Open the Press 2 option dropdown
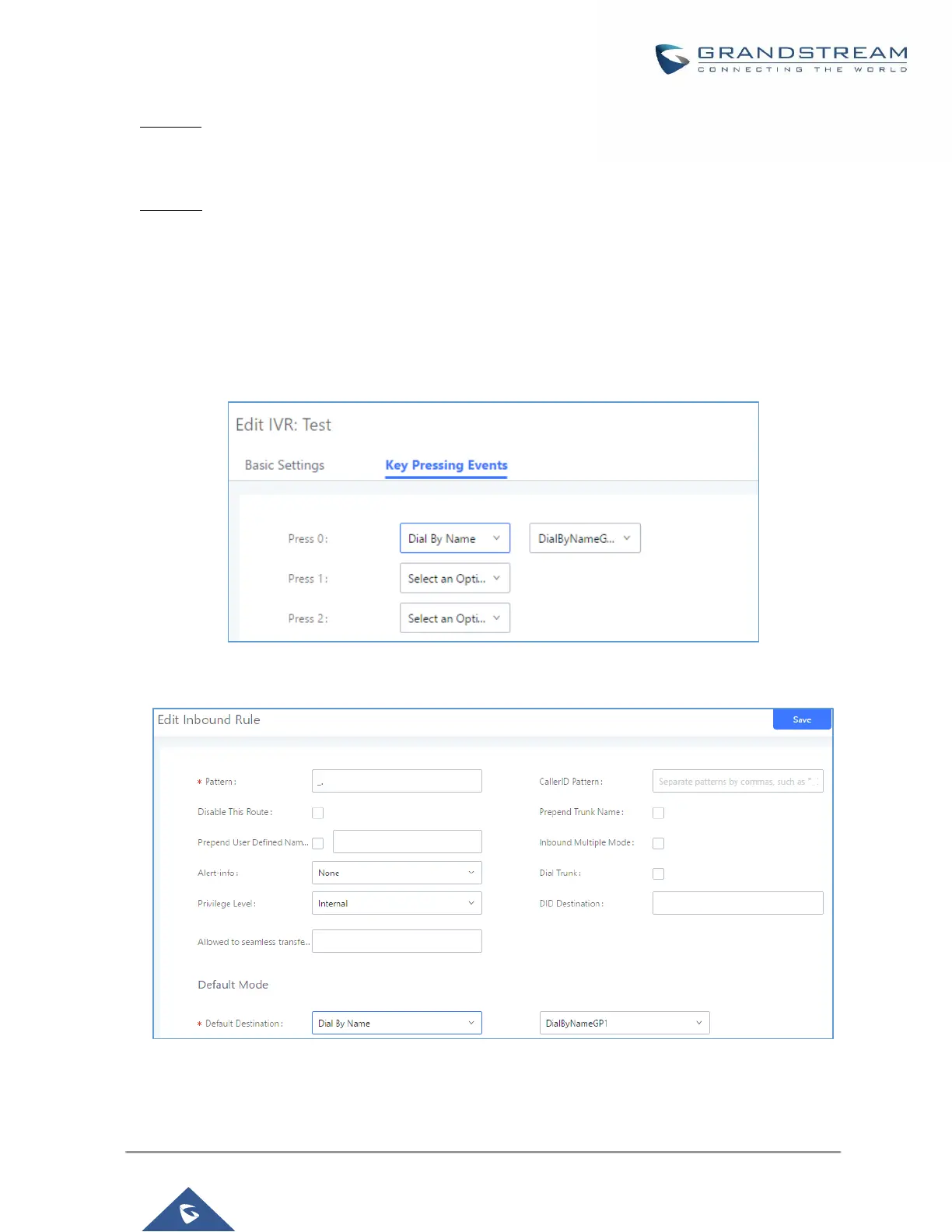The image size is (952, 1232). pyautogui.click(x=455, y=618)
